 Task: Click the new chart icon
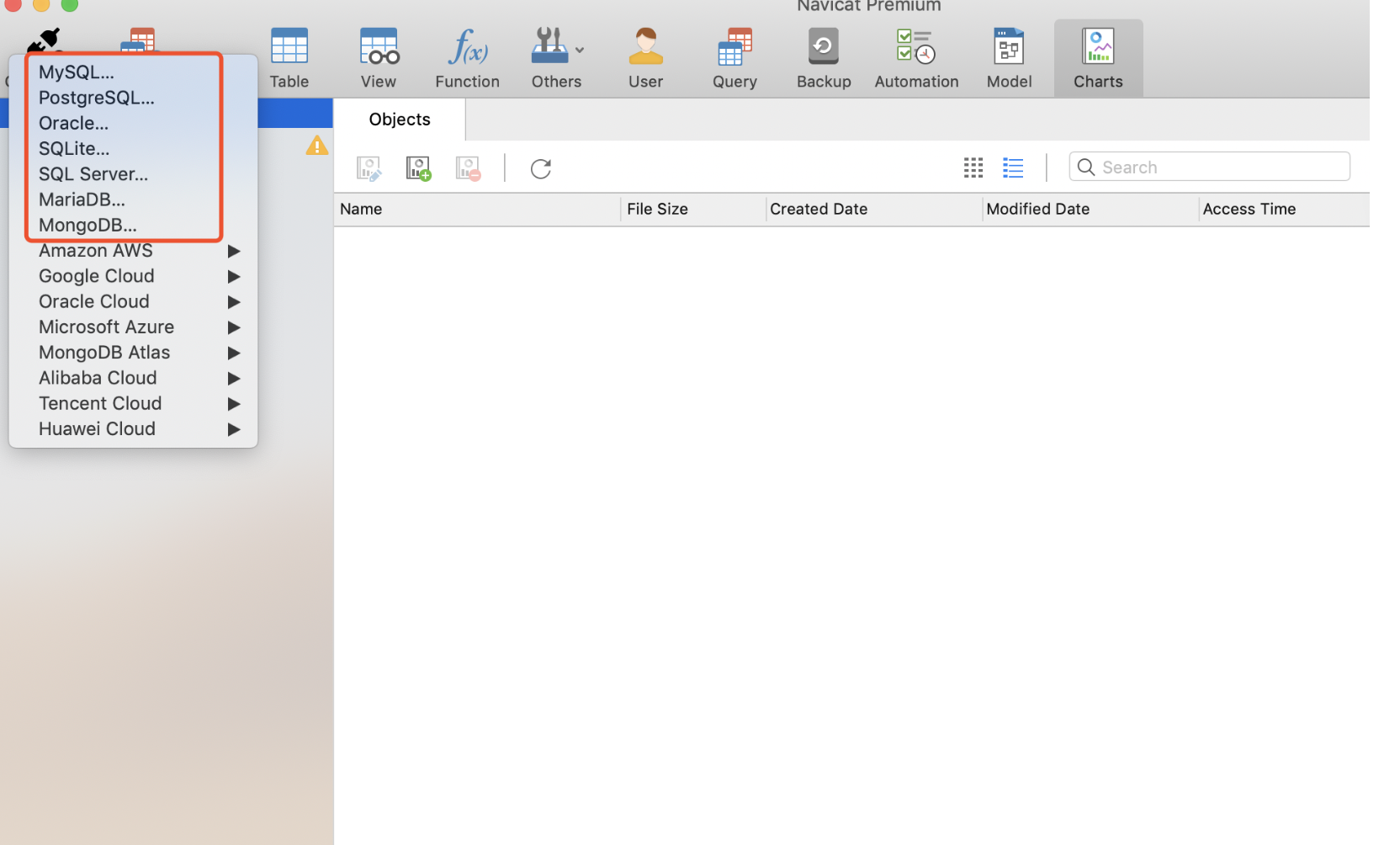418,168
